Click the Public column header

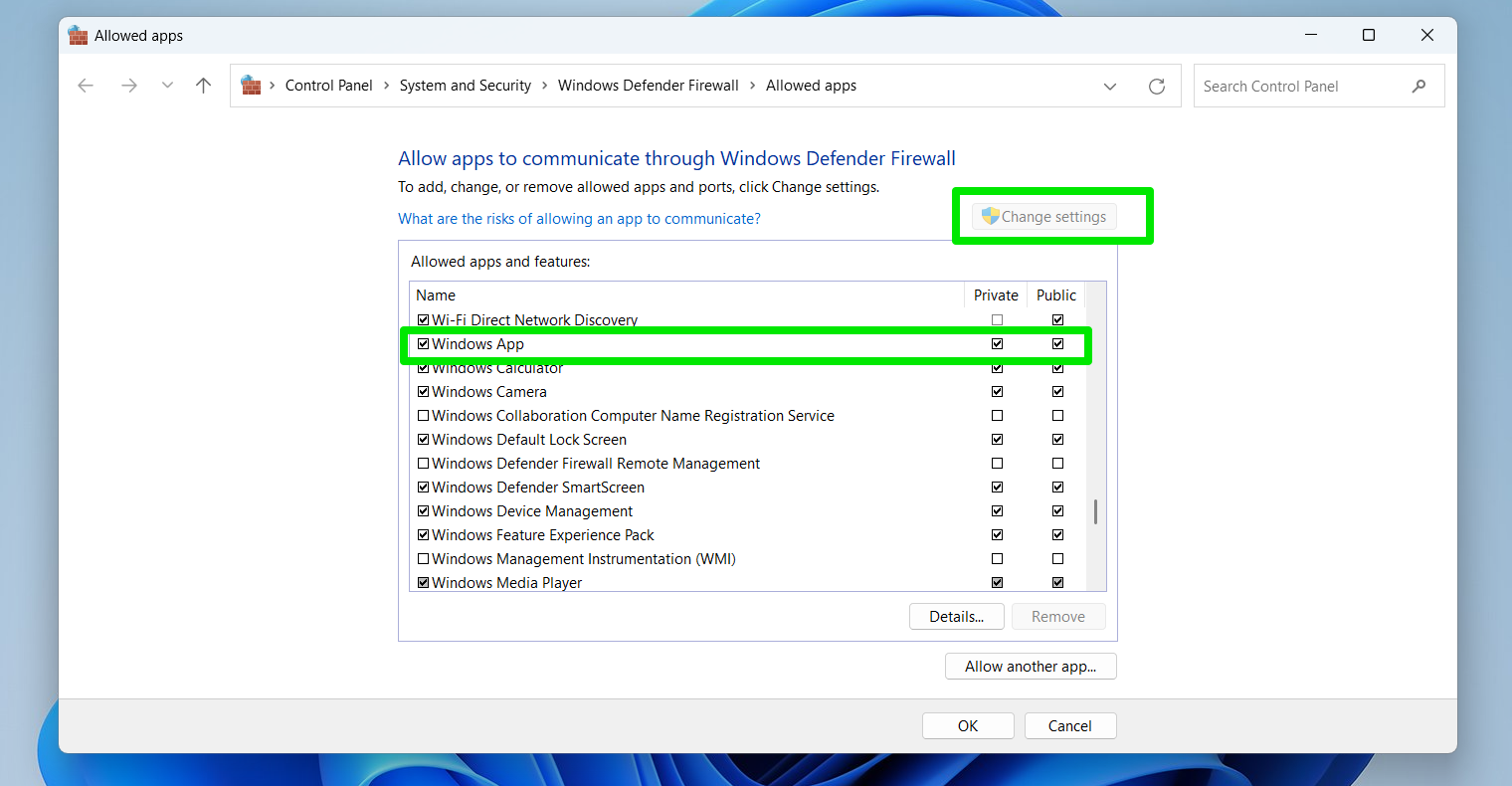tap(1056, 295)
